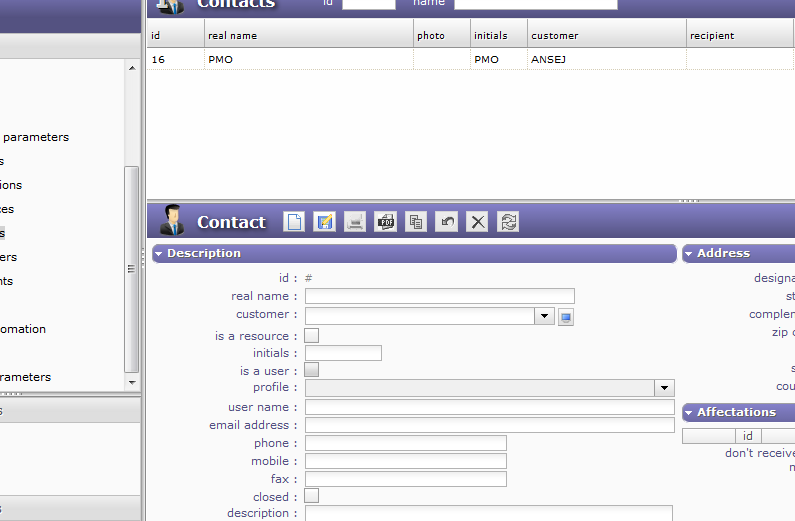Delete the contact using the X icon
This screenshot has height=521, width=795.
(478, 222)
